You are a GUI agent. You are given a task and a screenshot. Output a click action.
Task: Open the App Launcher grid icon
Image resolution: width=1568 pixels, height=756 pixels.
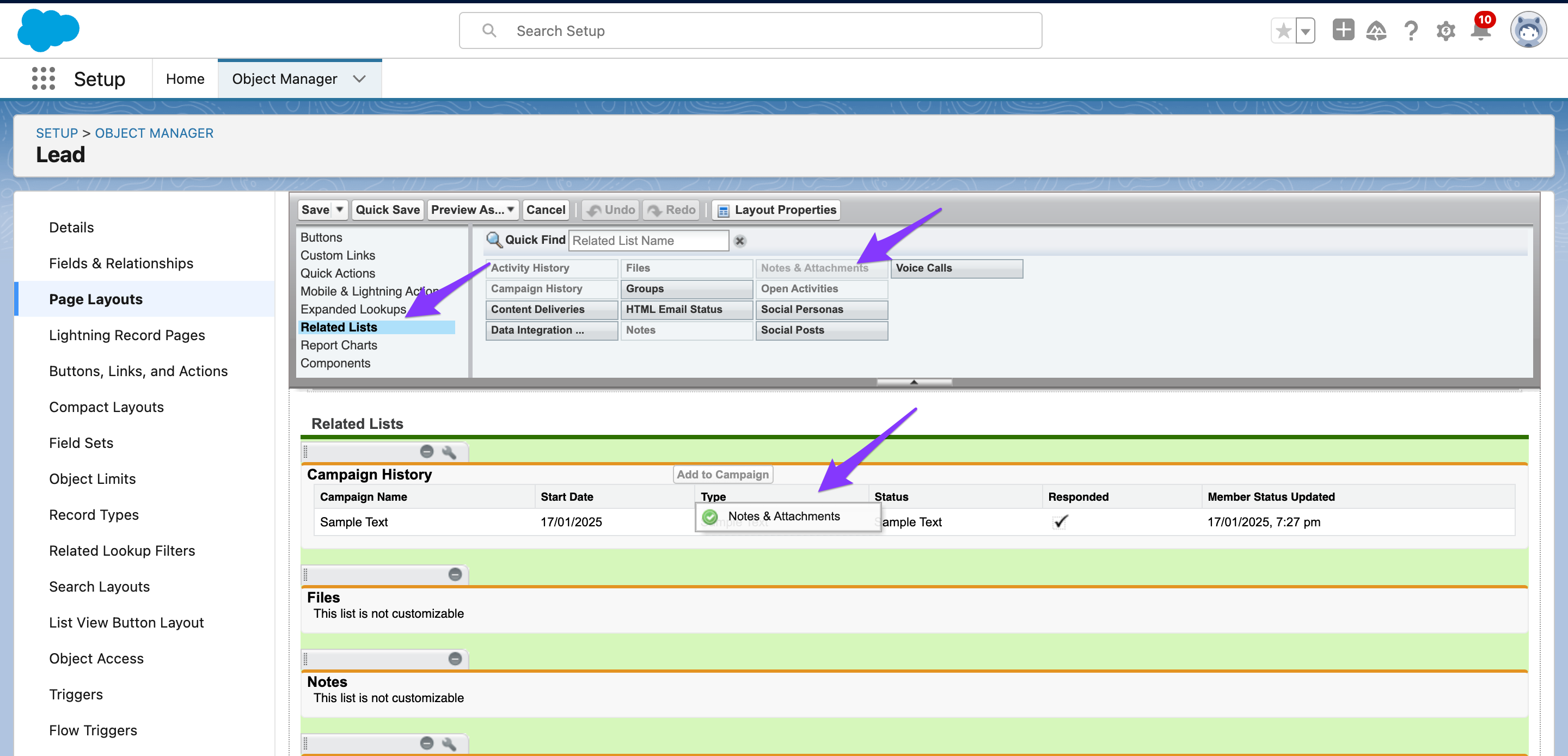[x=43, y=79]
